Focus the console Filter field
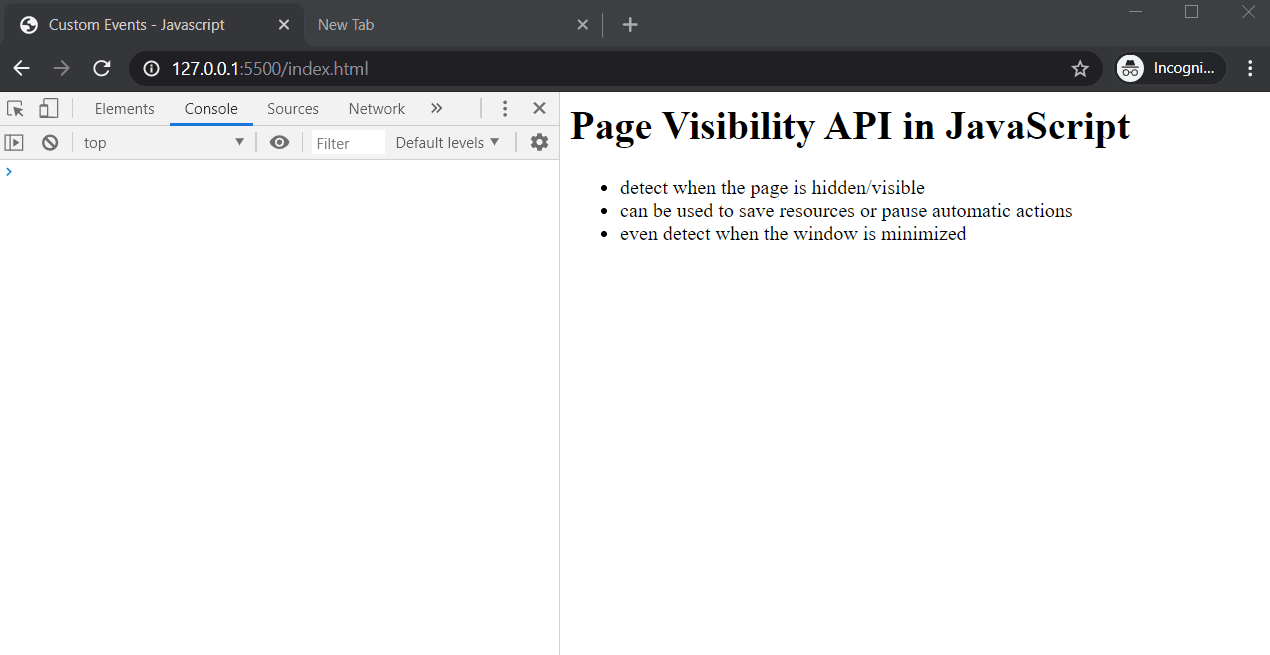Viewport: 1270px width, 655px height. click(348, 143)
